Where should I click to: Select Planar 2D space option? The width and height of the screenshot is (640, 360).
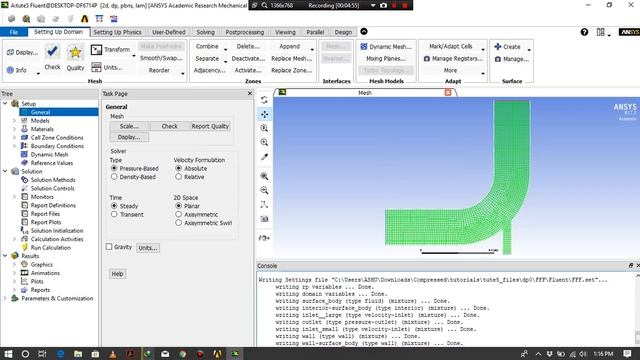point(178,206)
